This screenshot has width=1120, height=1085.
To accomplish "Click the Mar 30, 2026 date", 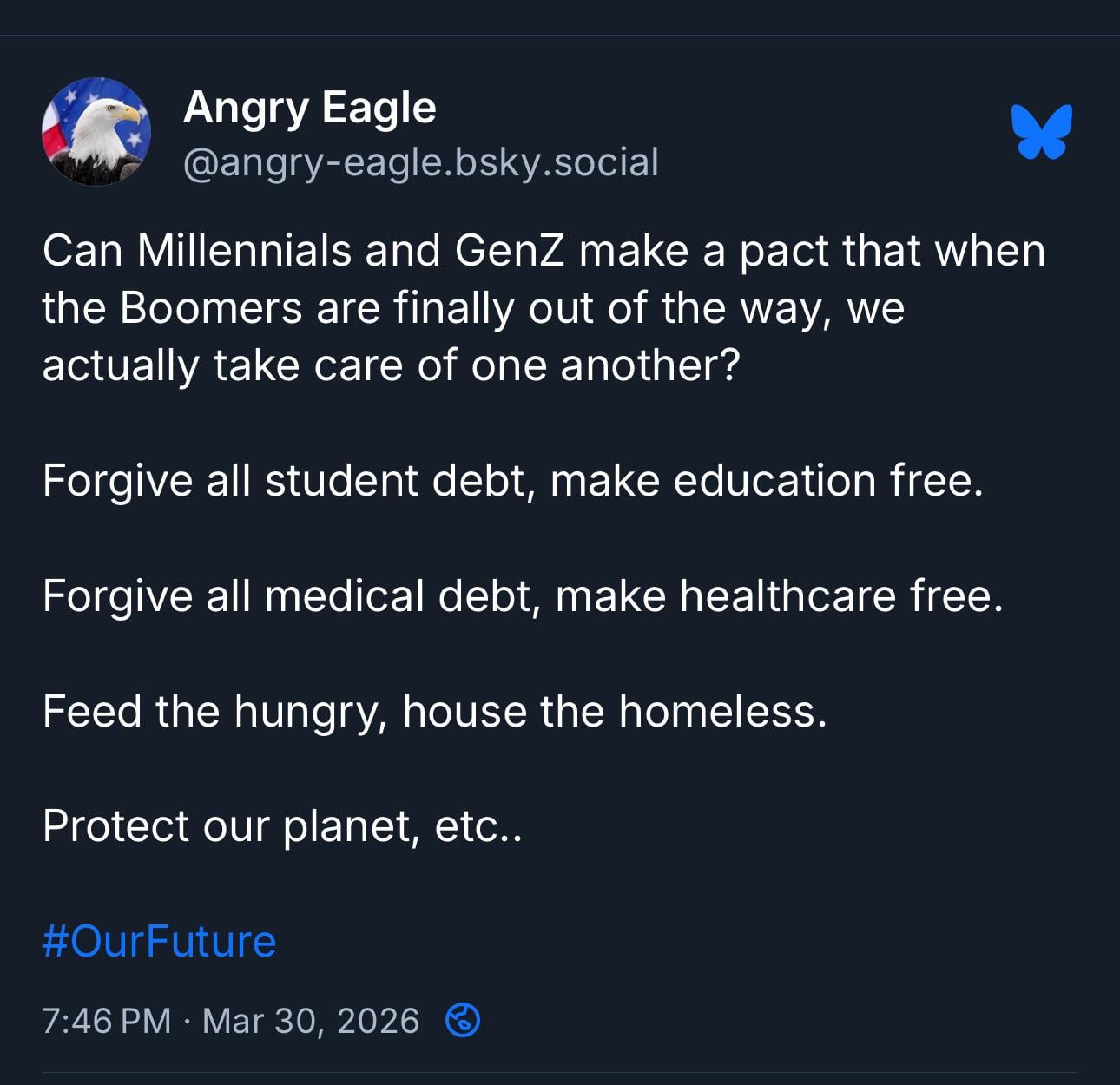I will [x=310, y=1021].
